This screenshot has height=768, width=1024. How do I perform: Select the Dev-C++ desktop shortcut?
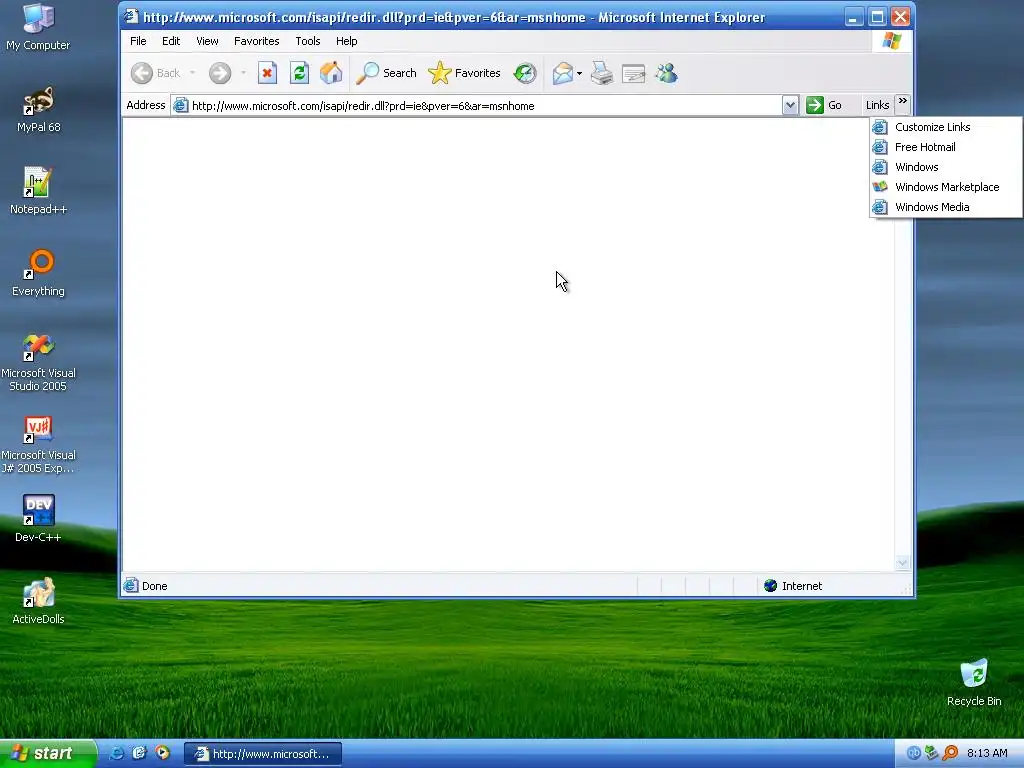pyautogui.click(x=38, y=519)
